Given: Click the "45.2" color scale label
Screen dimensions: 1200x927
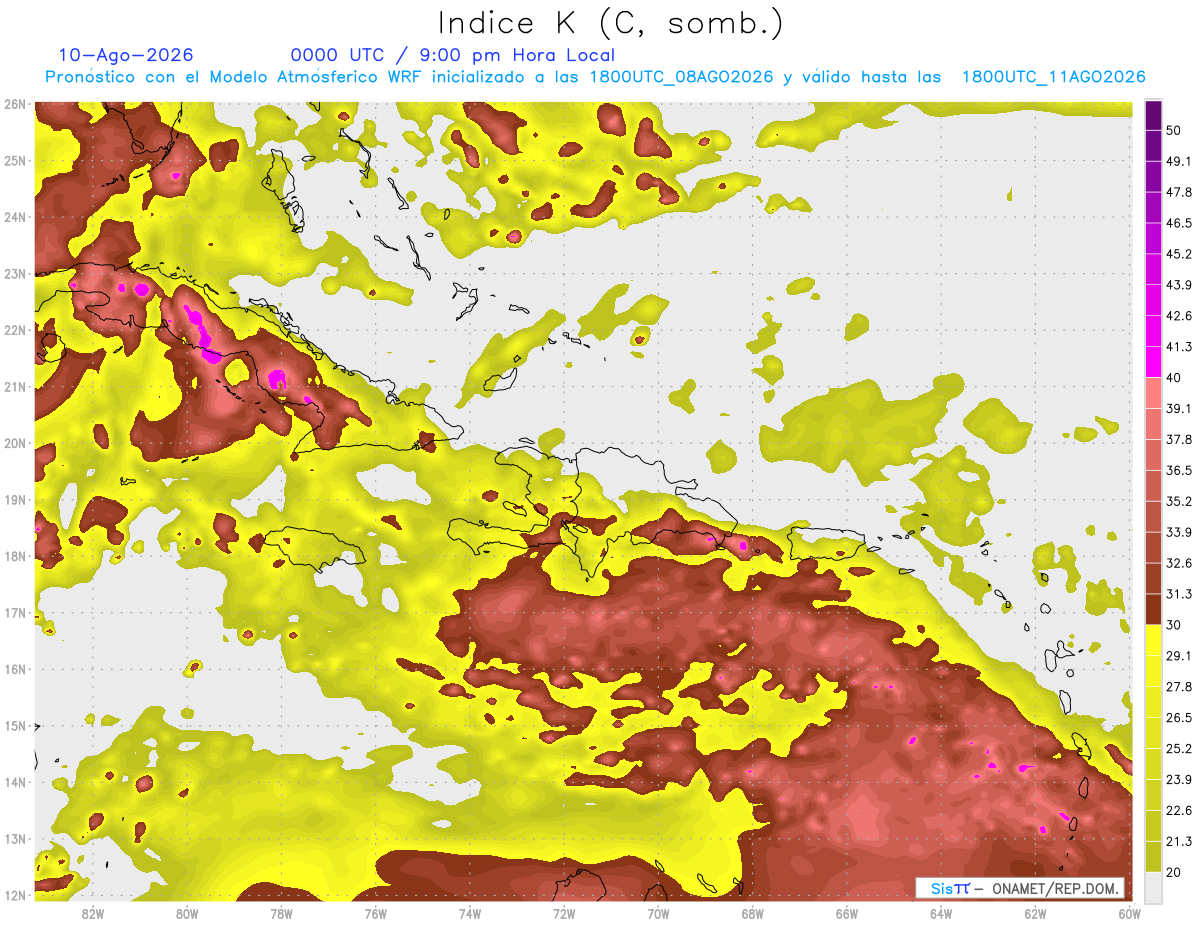Looking at the screenshot, I should pos(1178,254).
